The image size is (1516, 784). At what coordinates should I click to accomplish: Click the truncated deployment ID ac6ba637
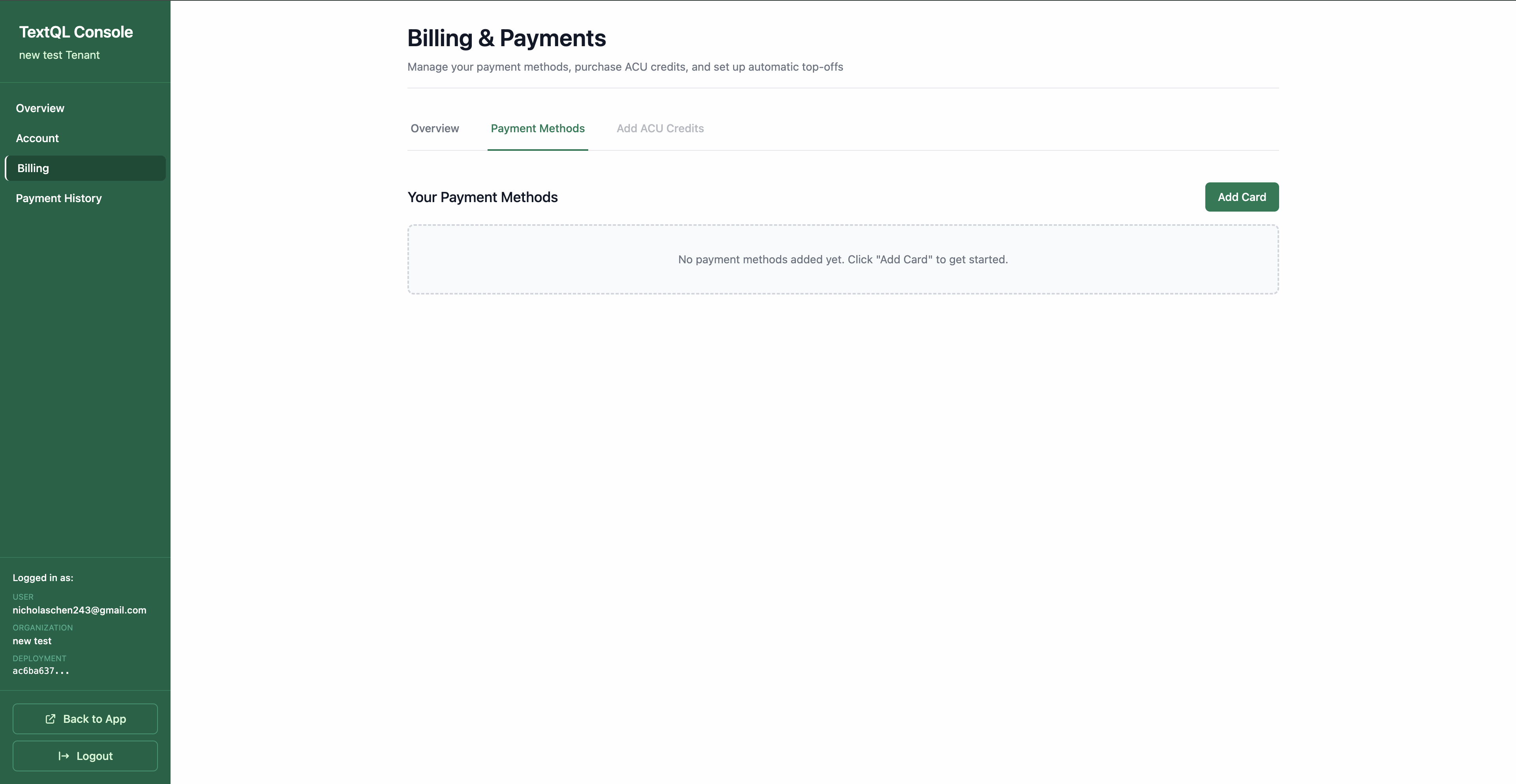[41, 670]
